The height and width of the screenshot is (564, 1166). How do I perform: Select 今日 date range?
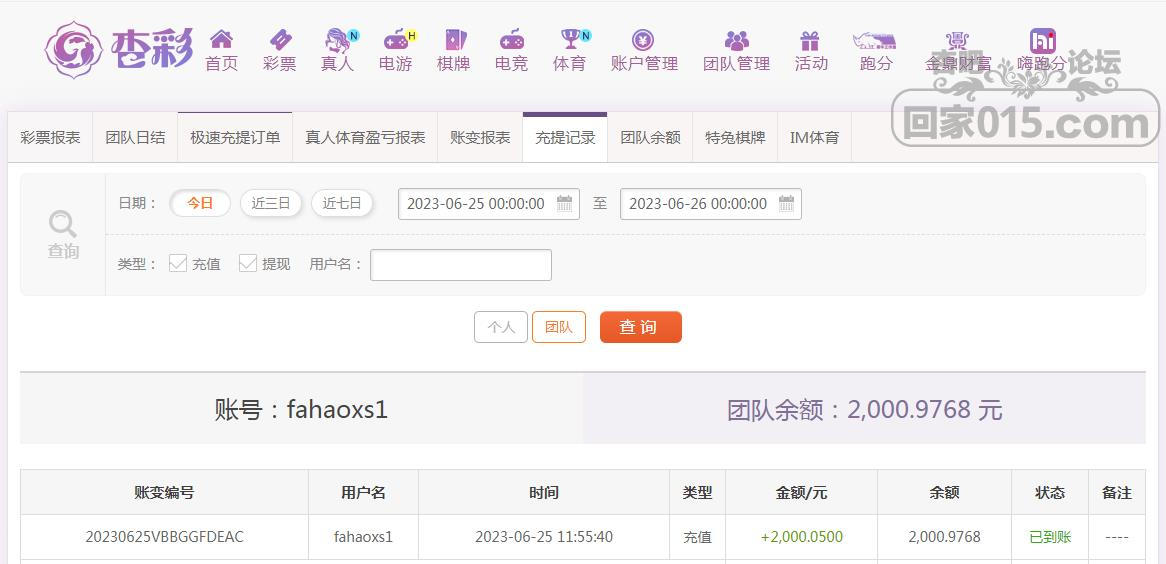[200, 203]
